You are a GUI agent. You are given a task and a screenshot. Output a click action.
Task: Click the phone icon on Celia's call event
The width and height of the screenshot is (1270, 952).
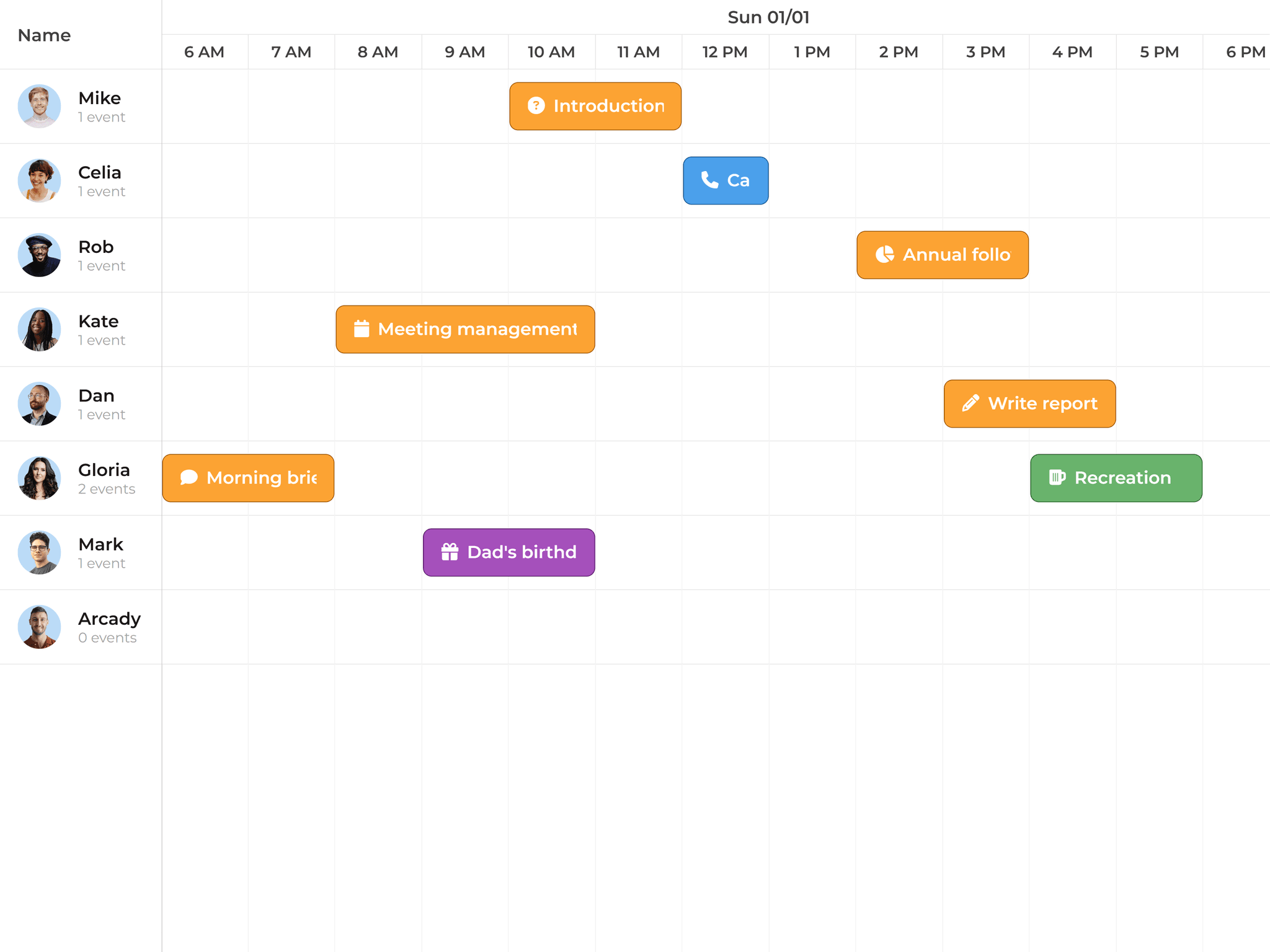pyautogui.click(x=709, y=180)
